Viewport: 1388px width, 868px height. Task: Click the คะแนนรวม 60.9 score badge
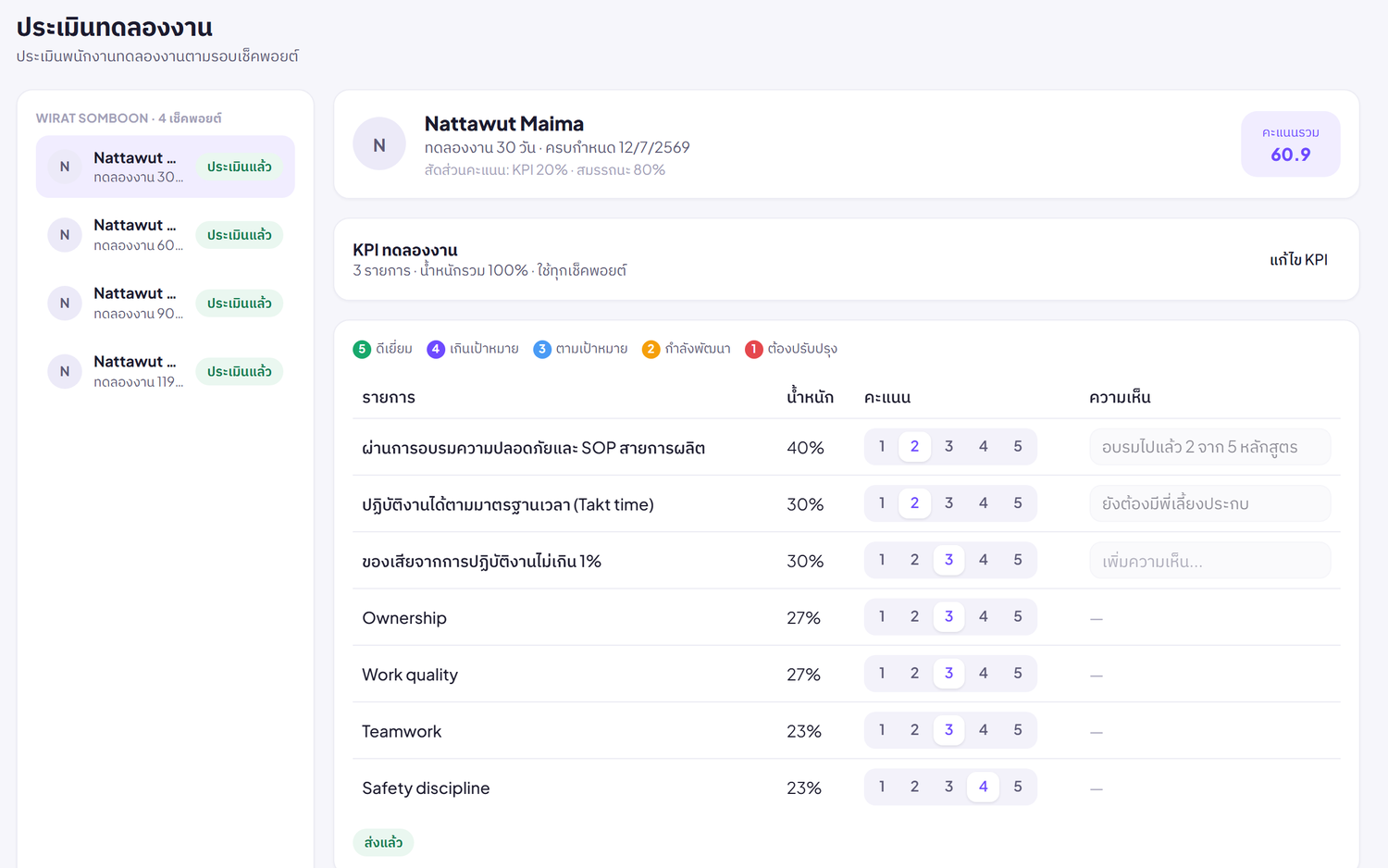[1291, 144]
